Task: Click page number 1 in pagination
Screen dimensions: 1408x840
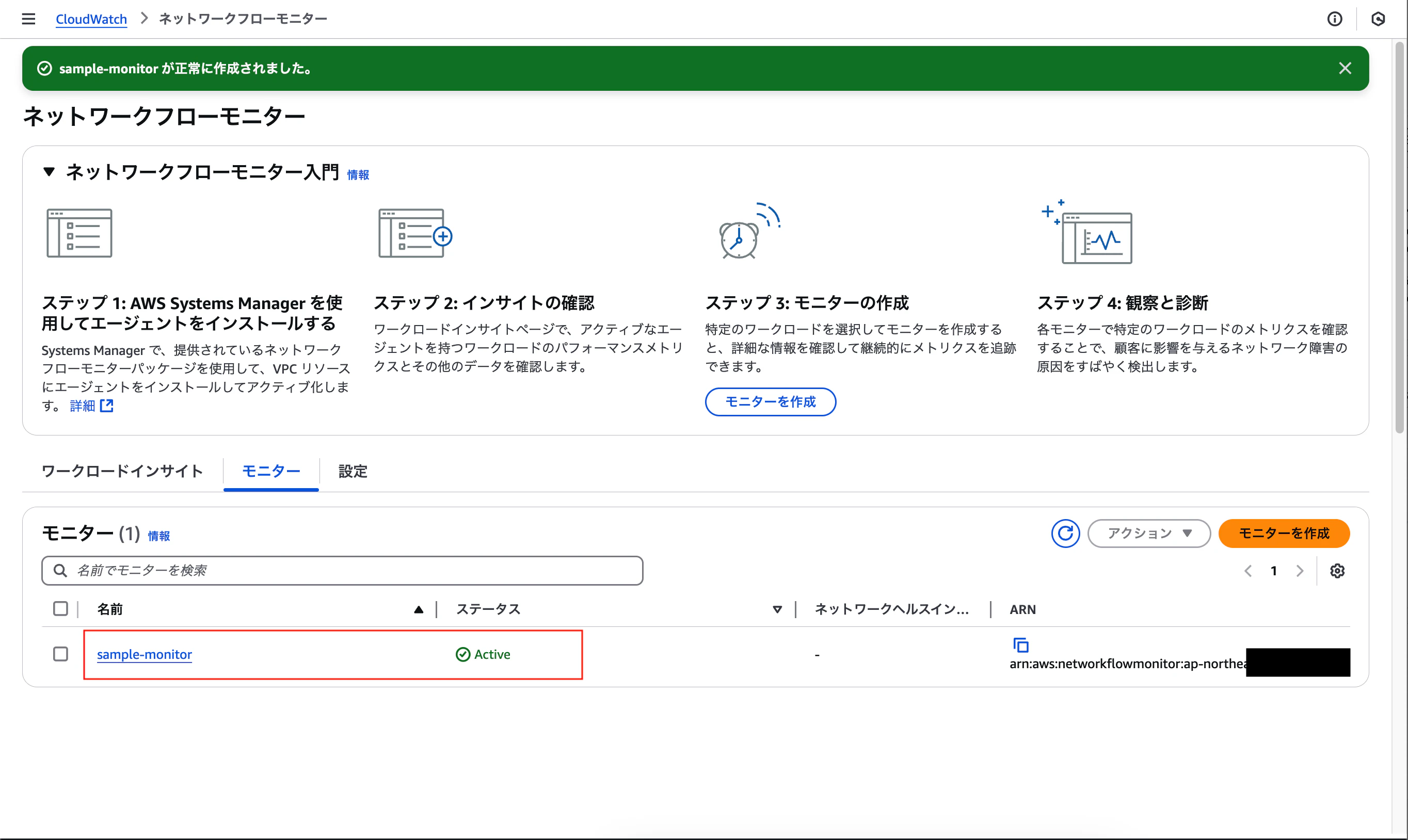Action: click(1274, 571)
